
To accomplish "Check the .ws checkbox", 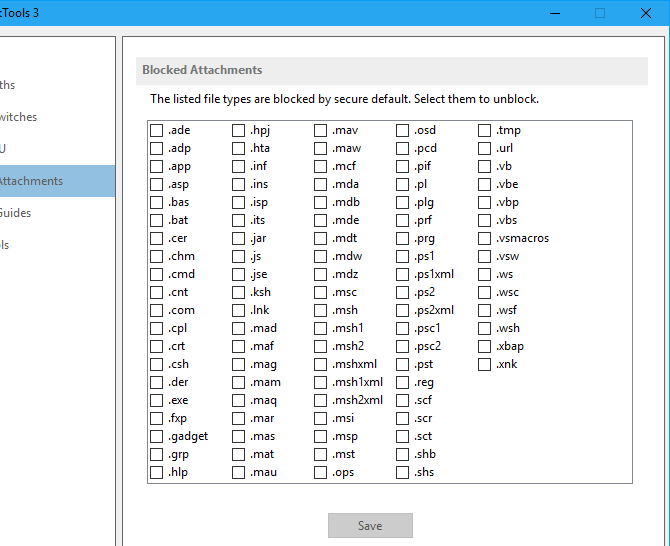I will click(x=485, y=274).
